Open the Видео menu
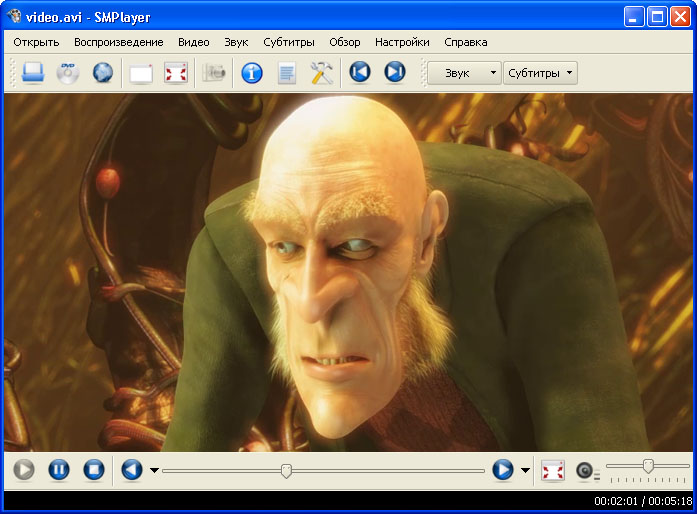The image size is (697, 514). click(x=194, y=42)
